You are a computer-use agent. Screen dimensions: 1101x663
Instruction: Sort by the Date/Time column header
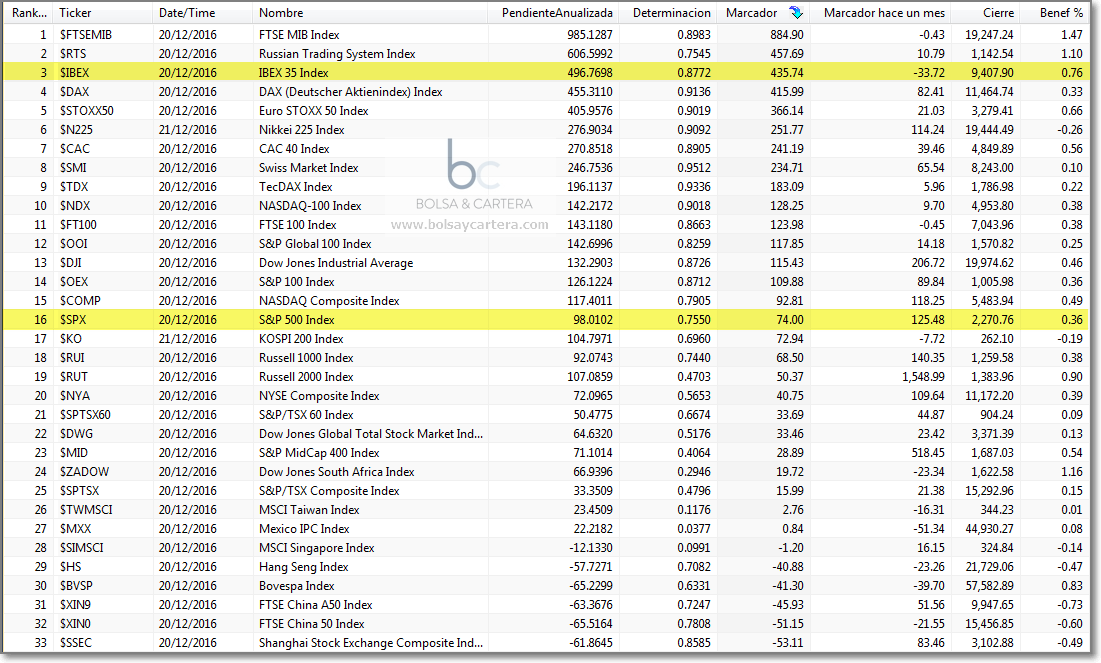pos(202,13)
